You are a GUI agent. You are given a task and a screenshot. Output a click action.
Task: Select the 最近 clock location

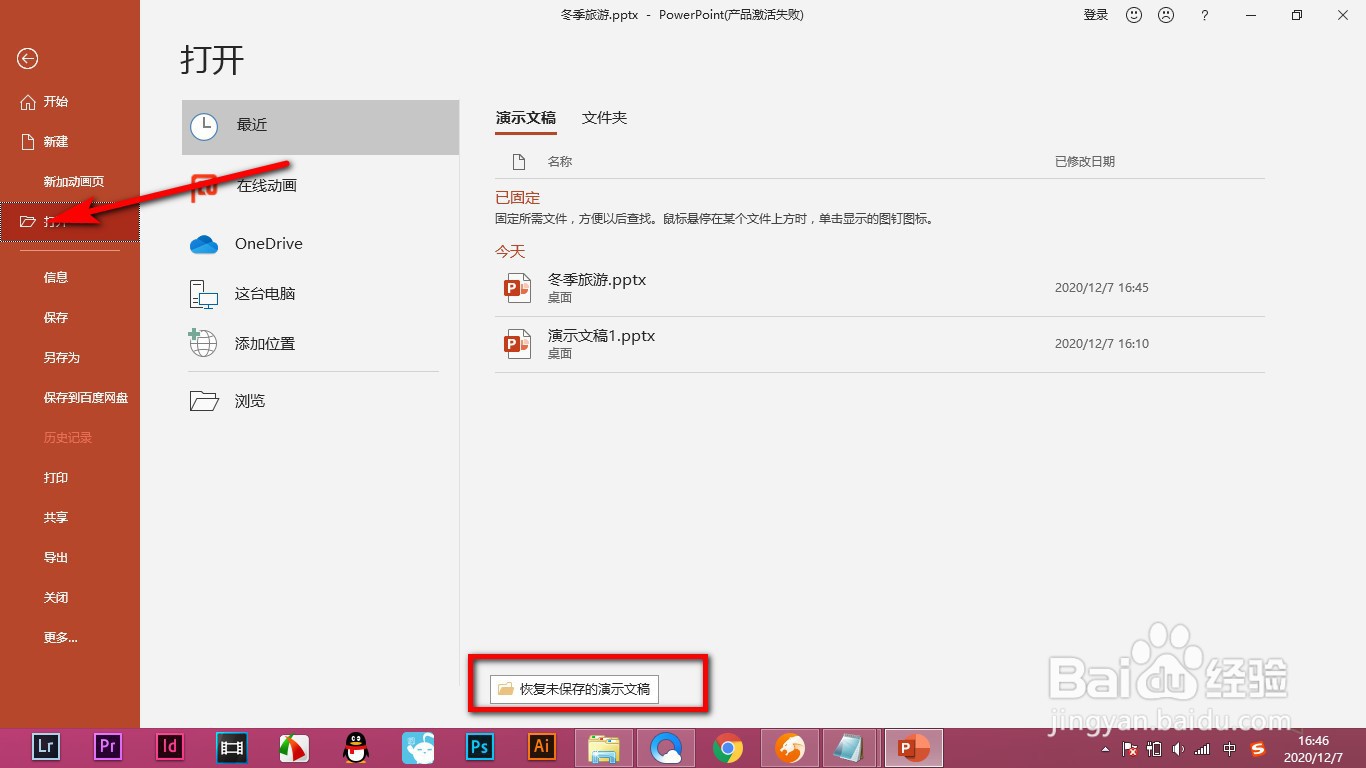click(320, 126)
